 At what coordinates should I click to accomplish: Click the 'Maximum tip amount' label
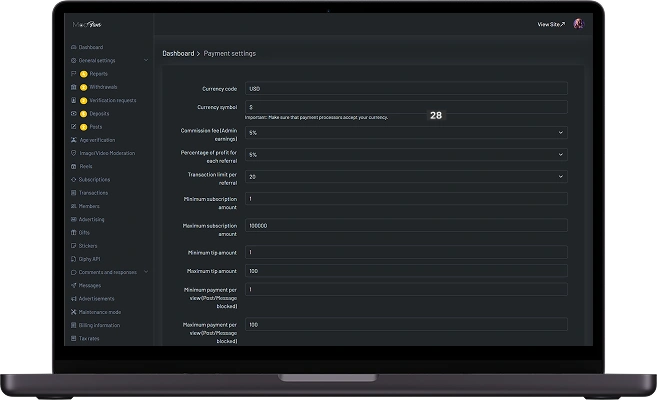click(x=212, y=271)
